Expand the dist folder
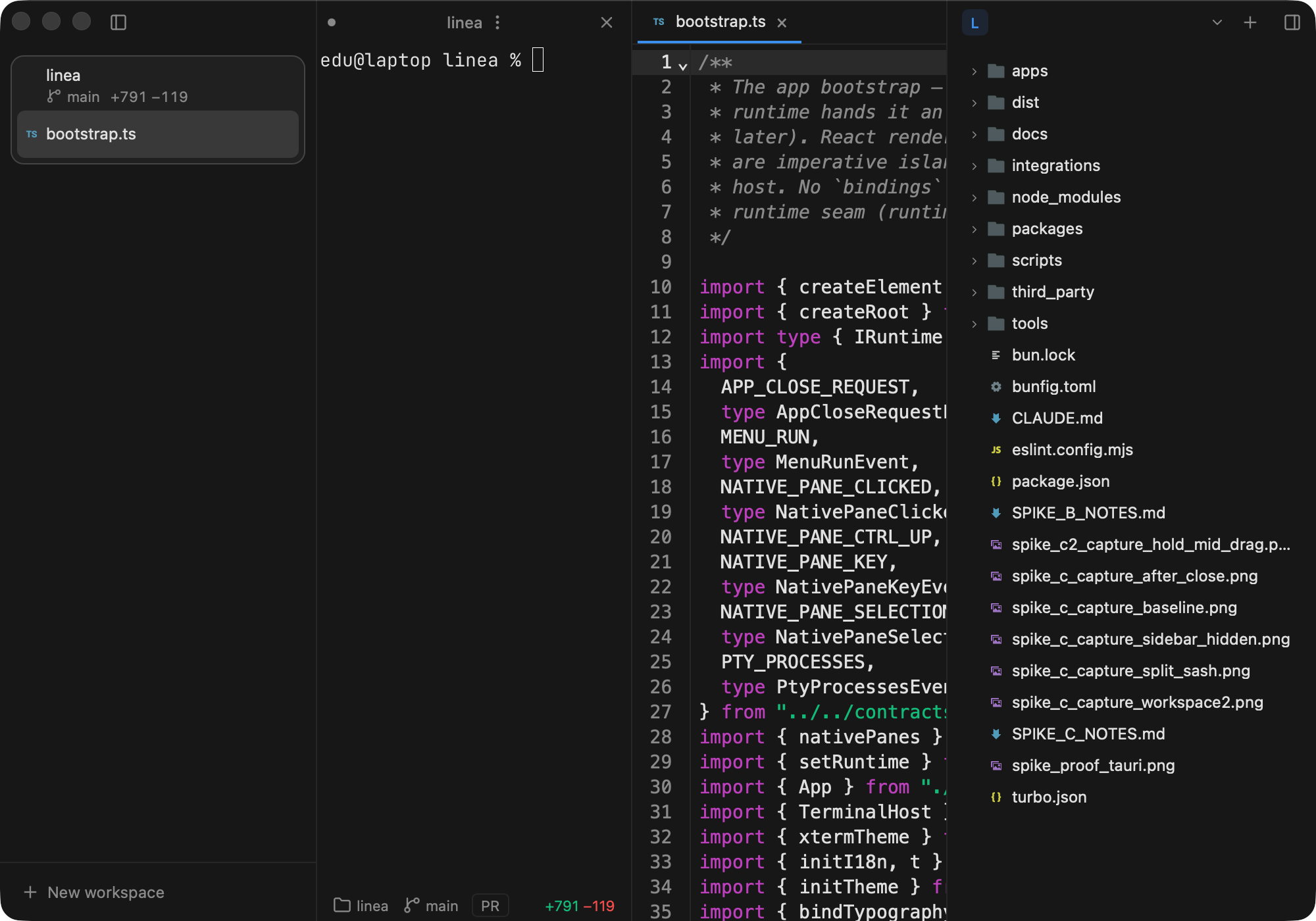 pos(974,103)
